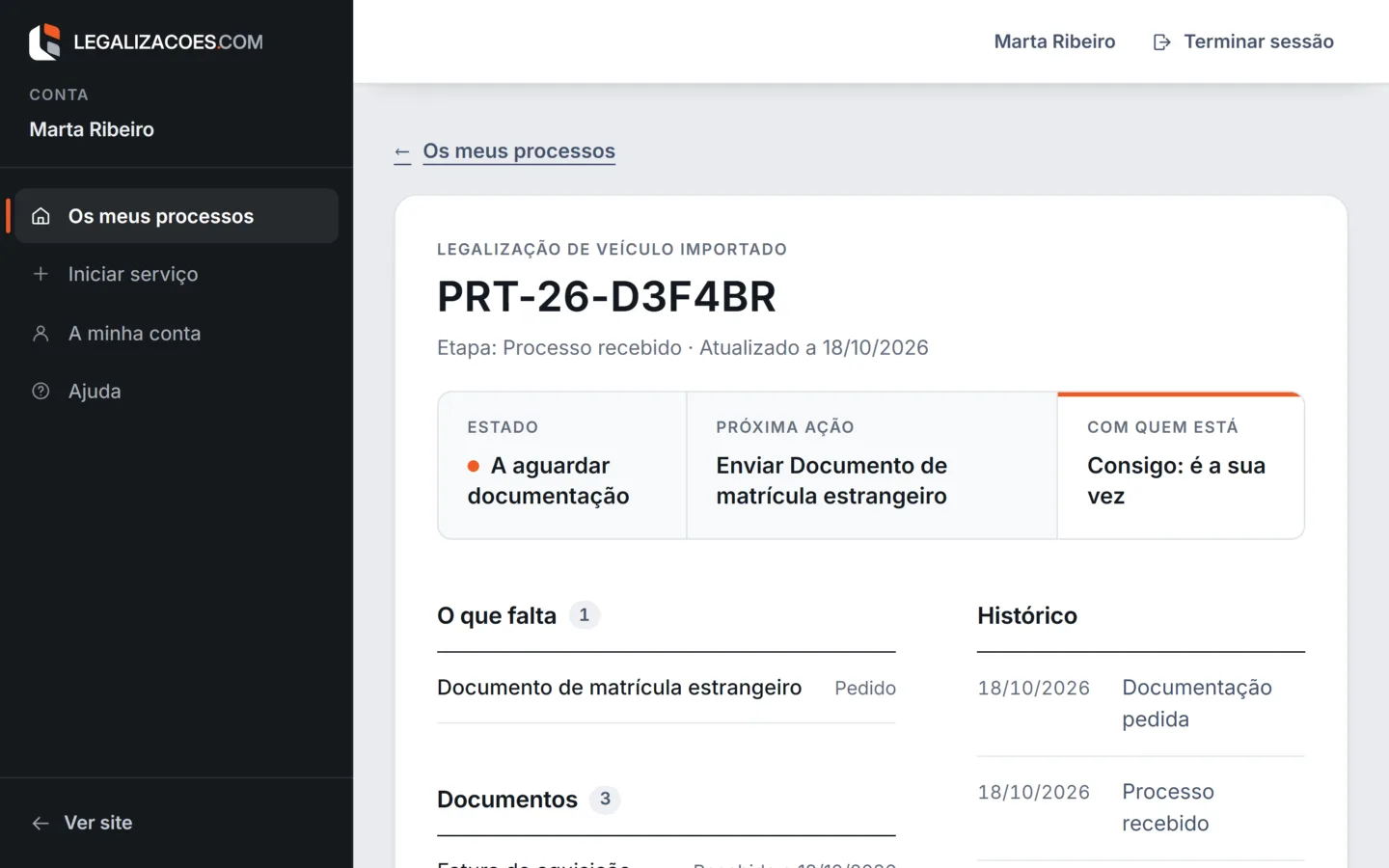This screenshot has width=1389, height=868.
Task: Click the Documentos count badge 3
Action: point(605,800)
